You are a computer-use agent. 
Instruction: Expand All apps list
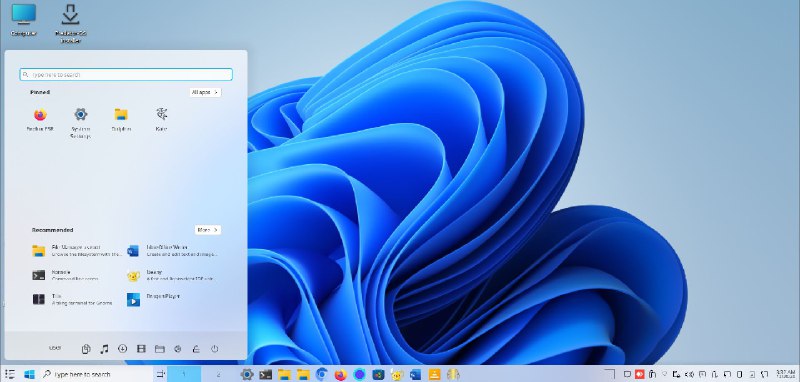click(205, 92)
